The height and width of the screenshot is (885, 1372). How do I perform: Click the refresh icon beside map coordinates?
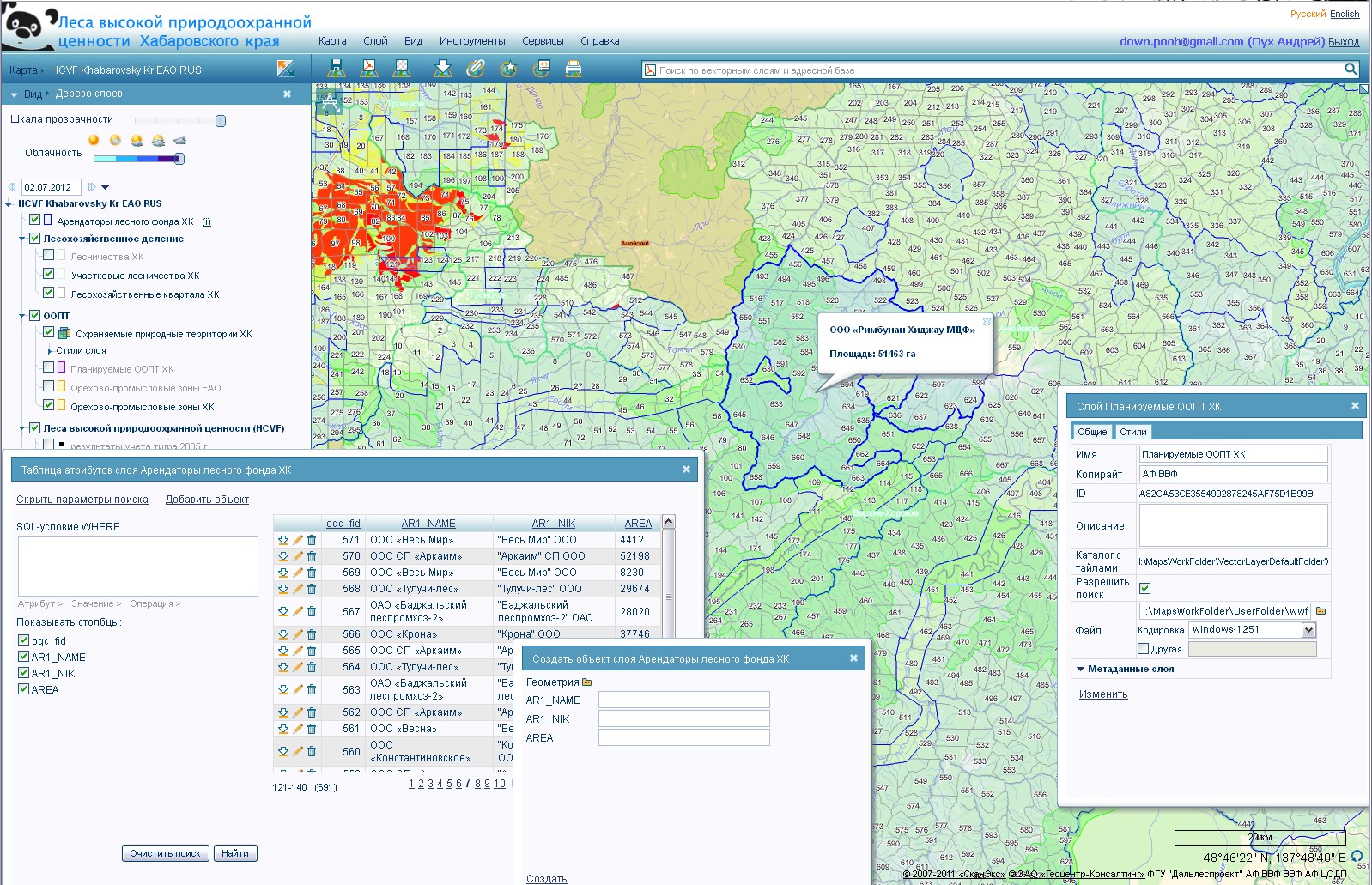click(x=1357, y=857)
